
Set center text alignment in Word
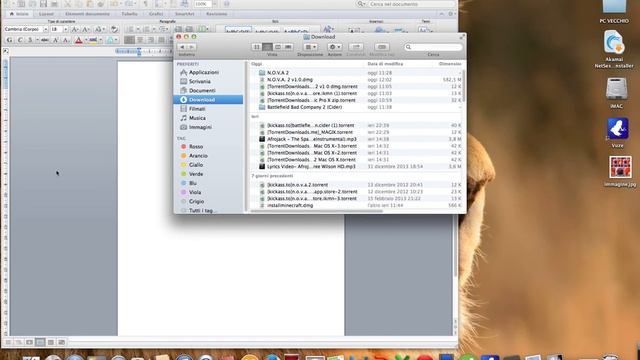(x=140, y=40)
